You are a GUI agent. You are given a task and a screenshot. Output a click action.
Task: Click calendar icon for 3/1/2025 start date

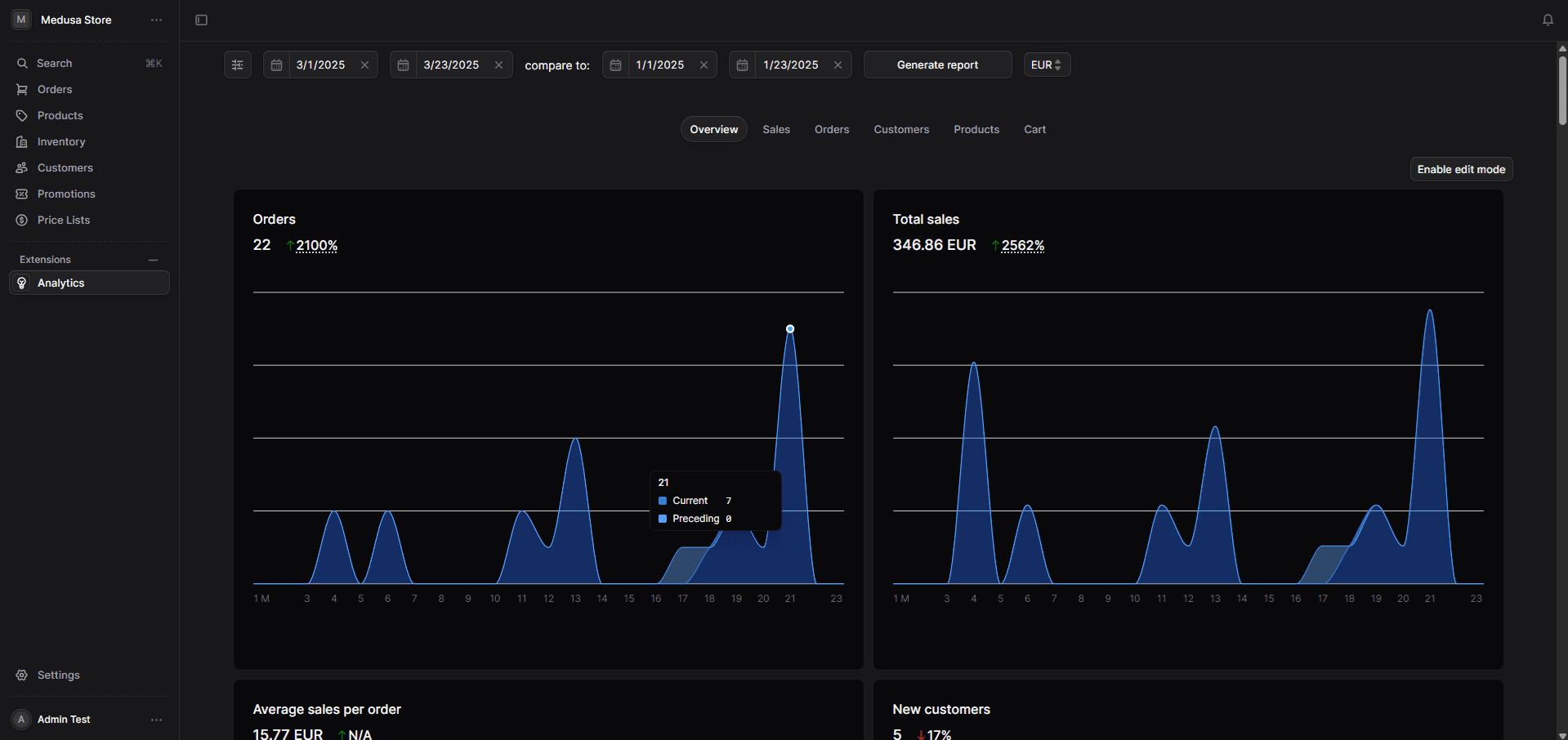click(277, 65)
